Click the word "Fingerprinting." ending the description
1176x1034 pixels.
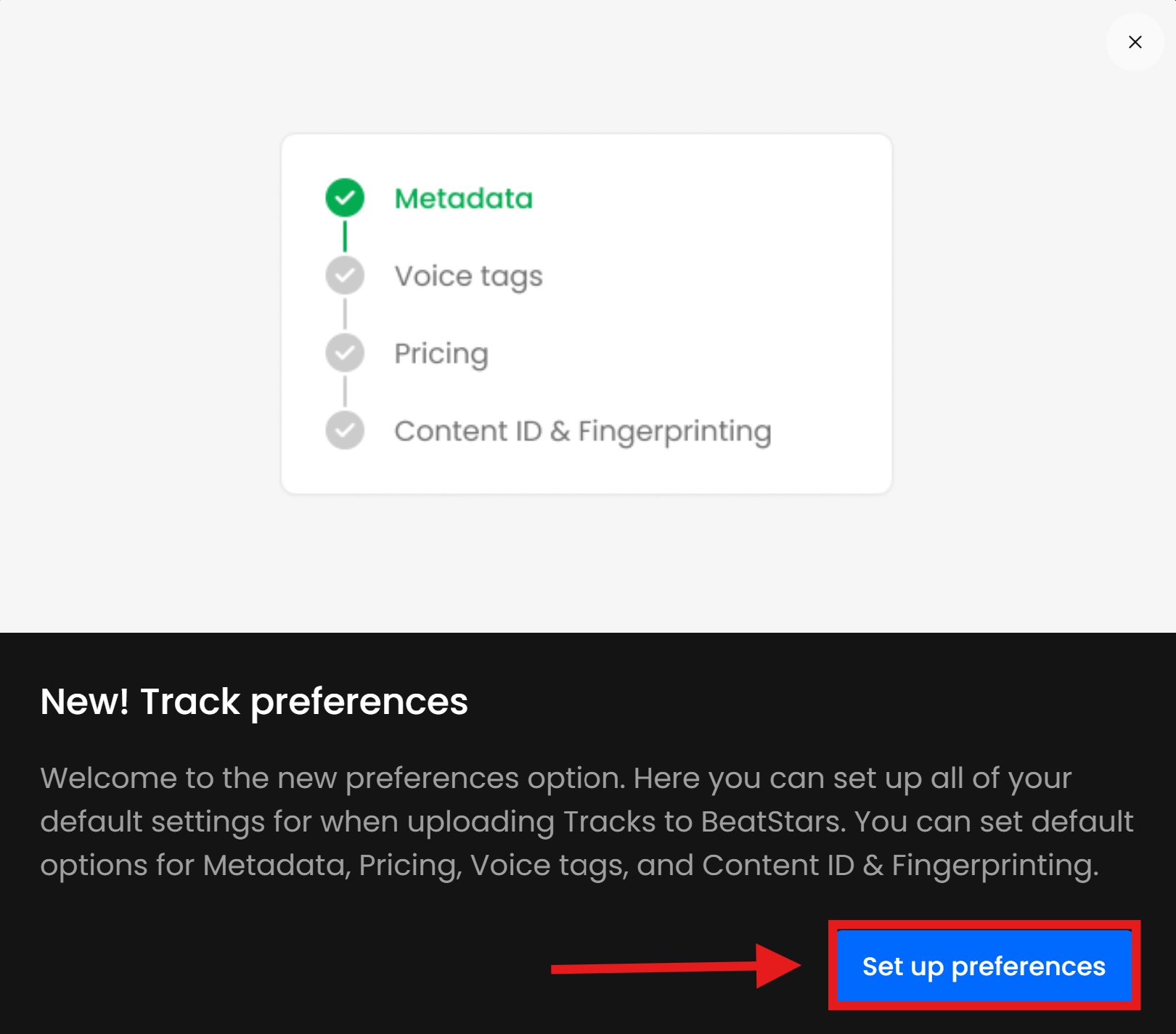point(995,865)
